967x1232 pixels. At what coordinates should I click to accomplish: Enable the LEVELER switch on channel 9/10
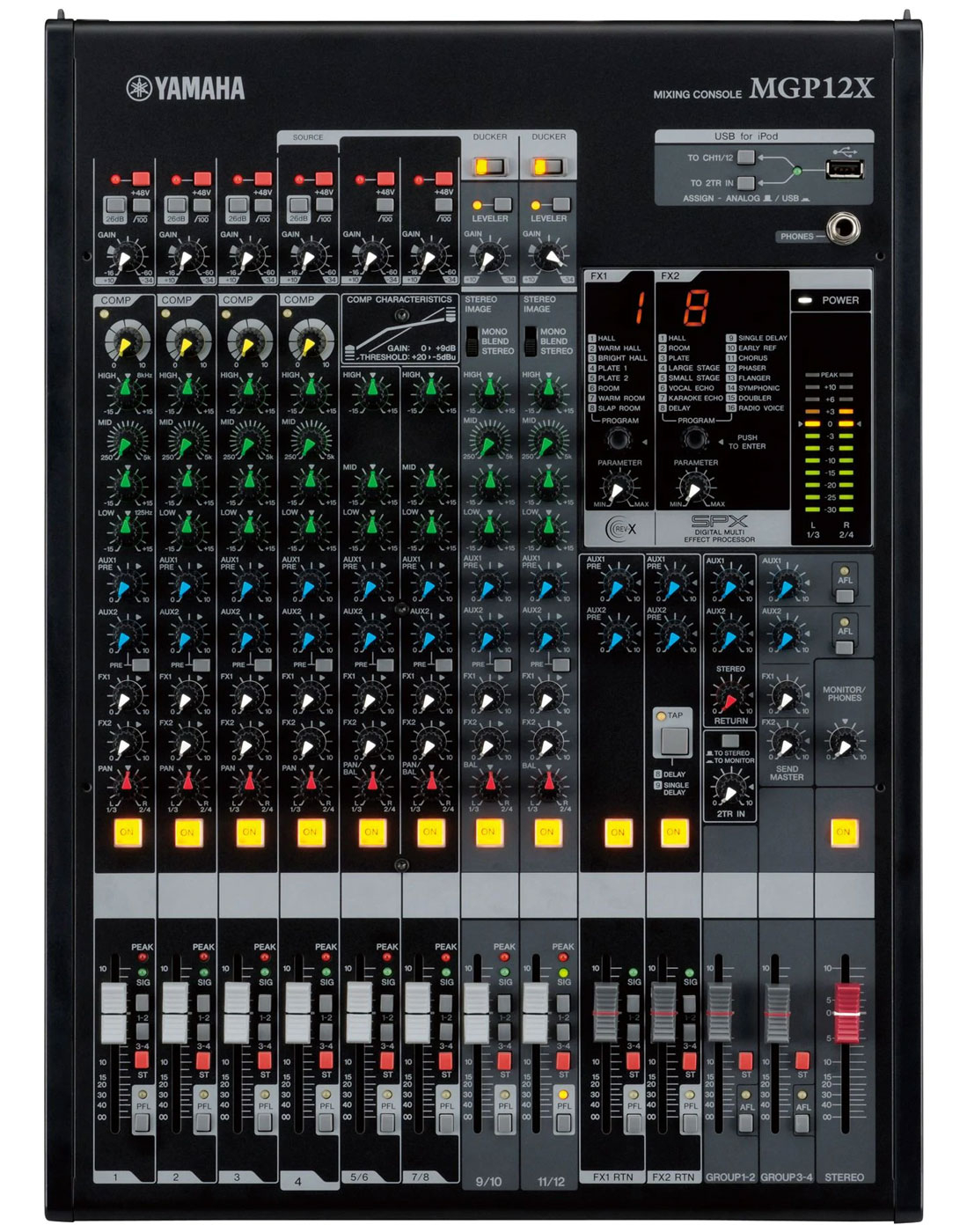(503, 204)
